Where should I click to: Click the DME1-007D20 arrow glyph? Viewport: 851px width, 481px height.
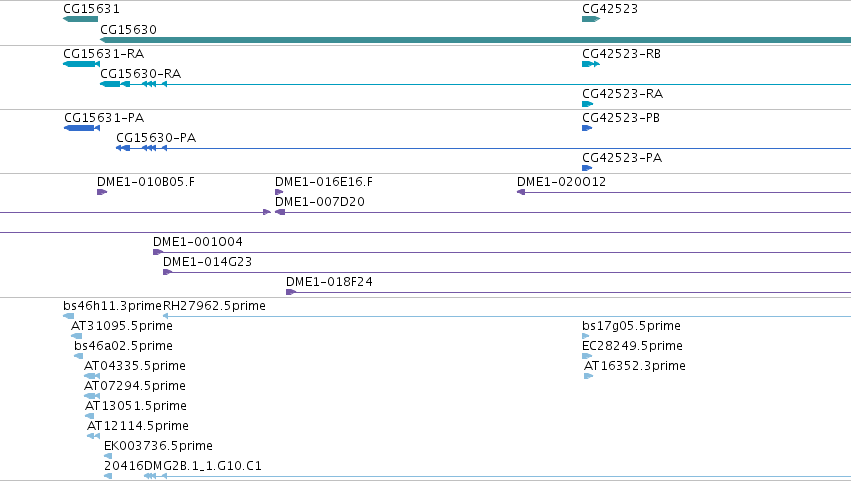click(280, 212)
